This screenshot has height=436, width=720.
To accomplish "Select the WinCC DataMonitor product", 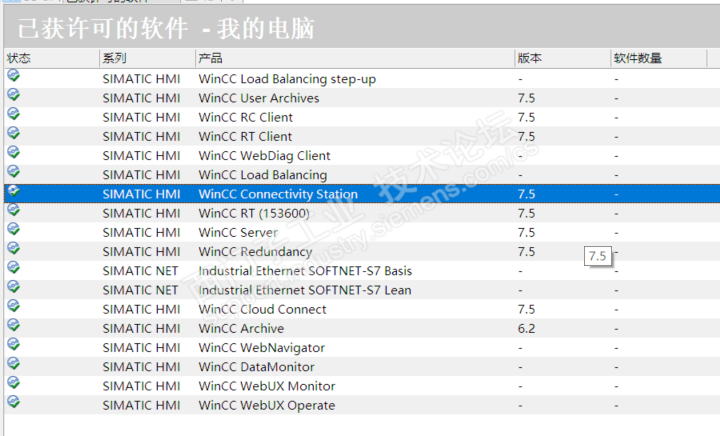I will click(x=256, y=367).
